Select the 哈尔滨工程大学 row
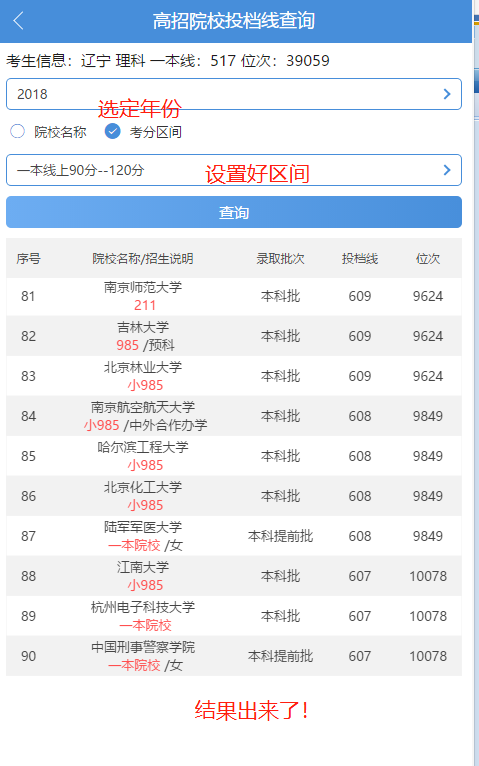Viewport: 479px width, 766px height. (234, 456)
